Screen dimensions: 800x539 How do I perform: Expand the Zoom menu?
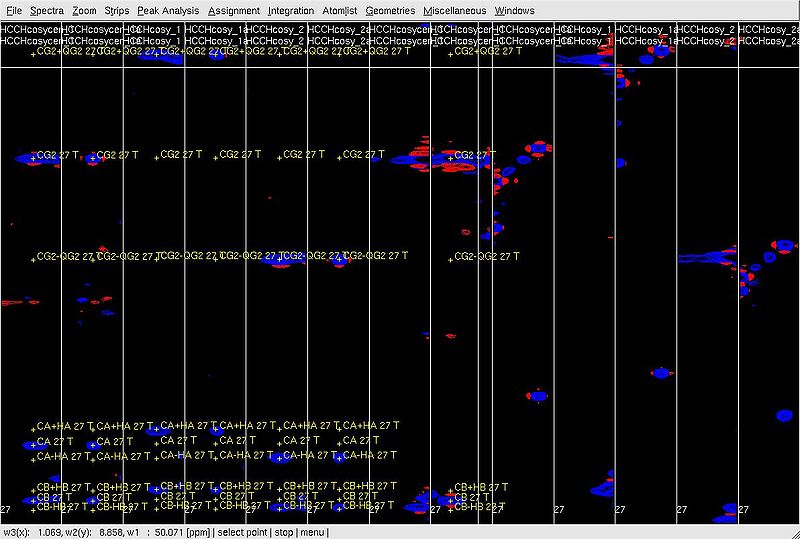coord(84,10)
